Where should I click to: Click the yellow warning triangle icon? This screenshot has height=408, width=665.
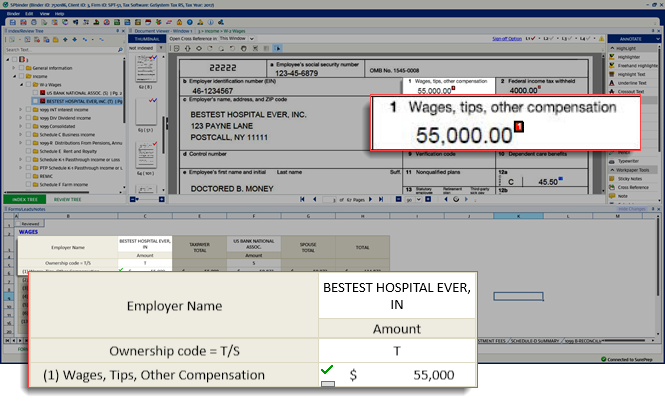(x=601, y=39)
